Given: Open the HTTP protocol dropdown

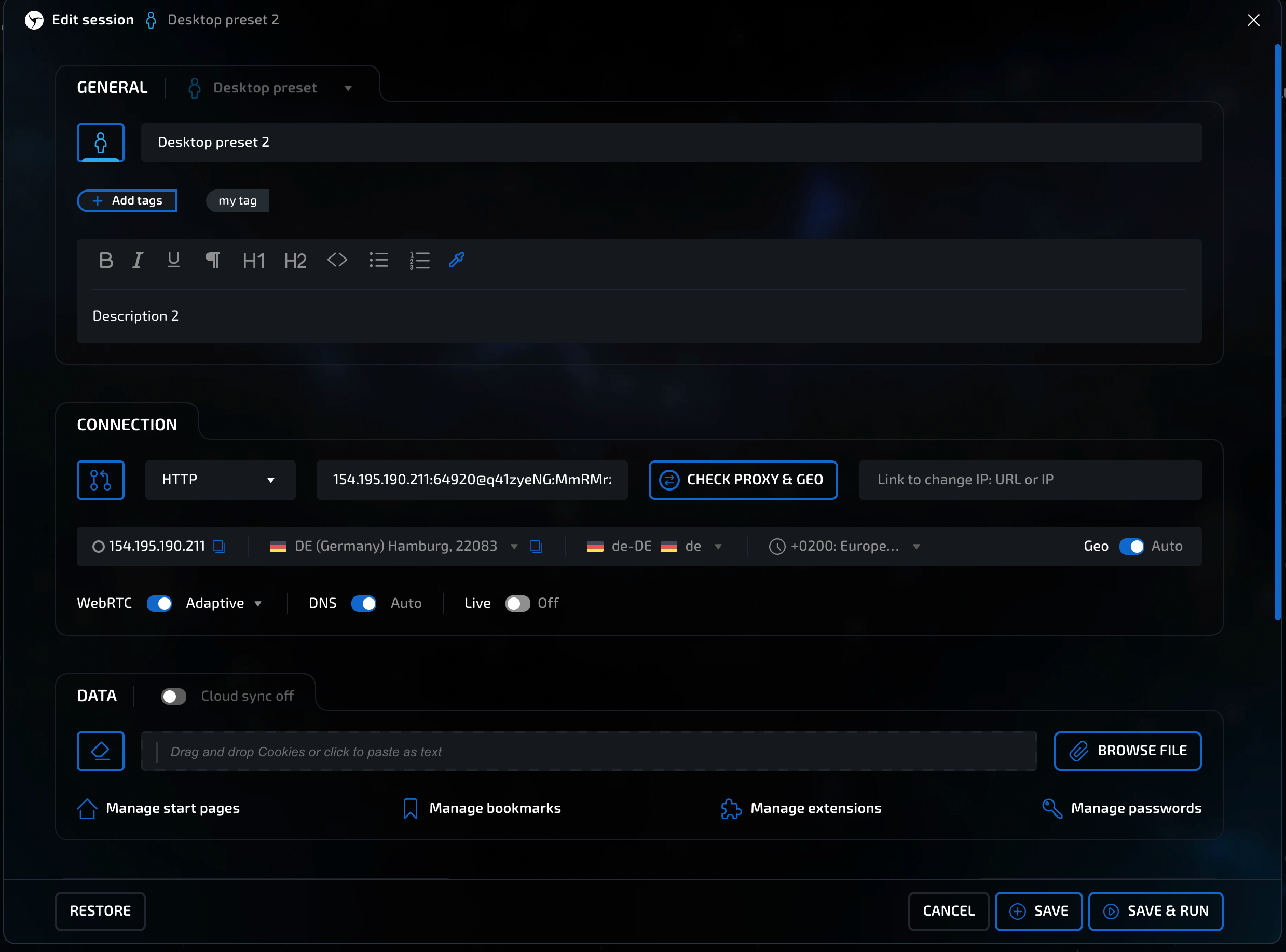Looking at the screenshot, I should tap(220, 480).
